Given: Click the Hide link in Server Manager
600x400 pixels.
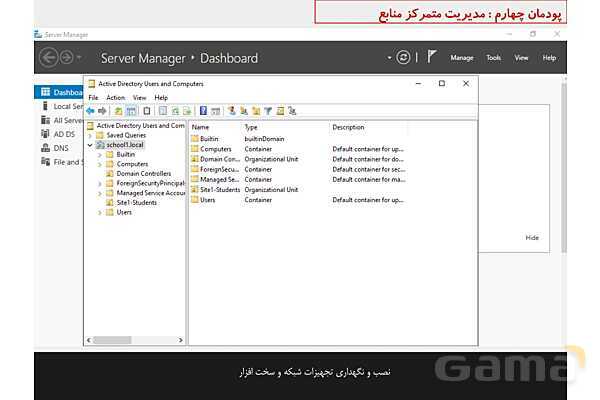Looking at the screenshot, I should (532, 238).
